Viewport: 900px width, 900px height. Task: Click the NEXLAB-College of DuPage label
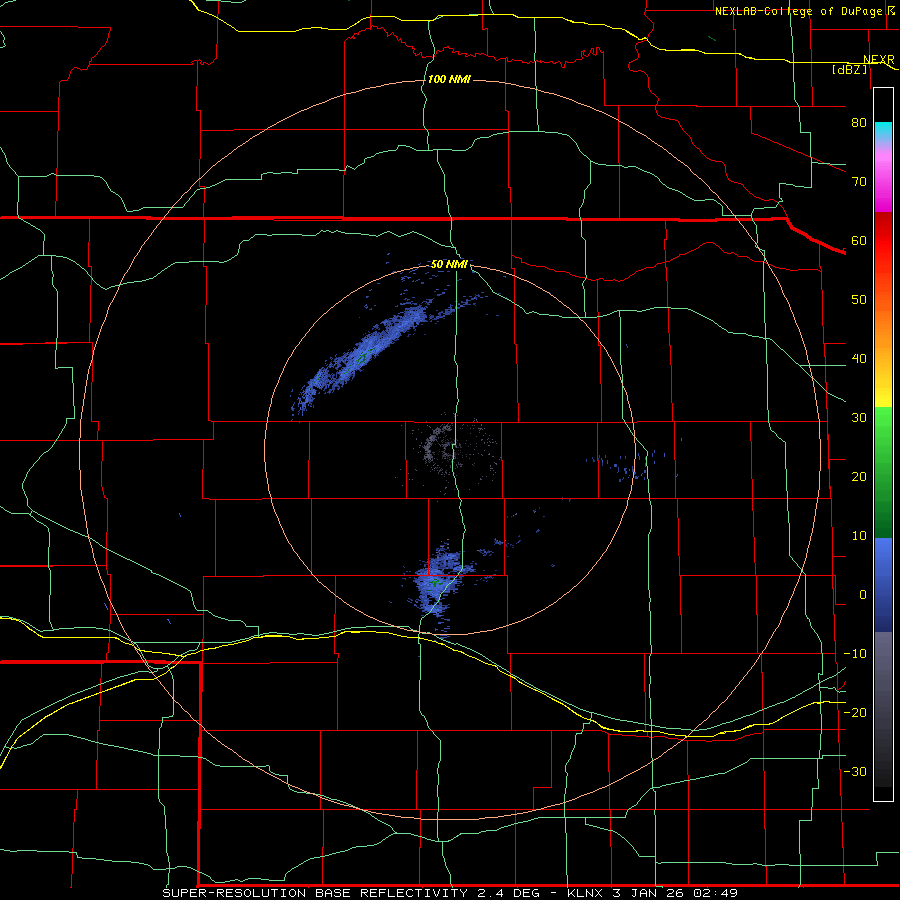pos(804,11)
